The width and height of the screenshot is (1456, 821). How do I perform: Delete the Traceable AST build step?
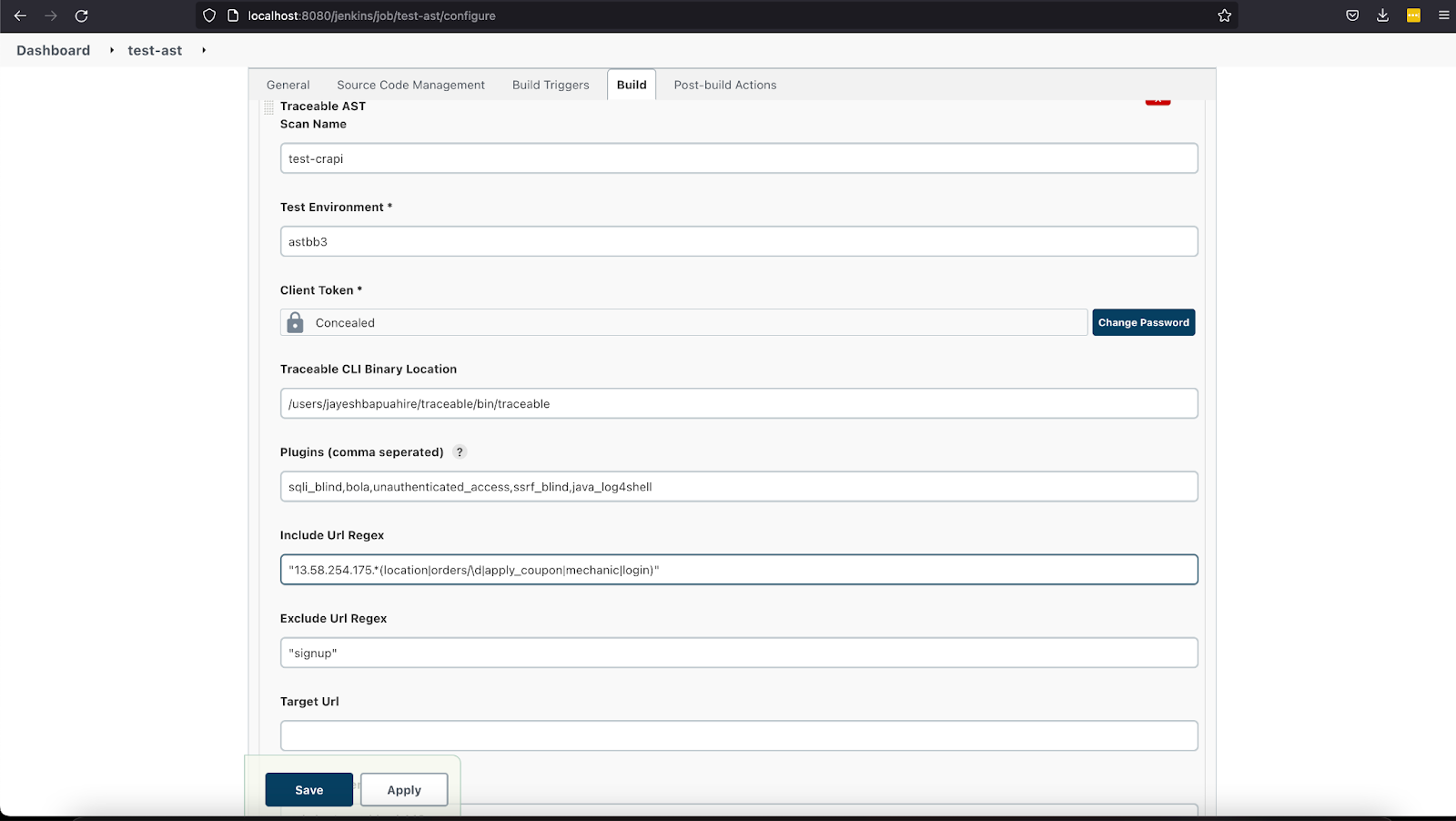(x=1158, y=101)
